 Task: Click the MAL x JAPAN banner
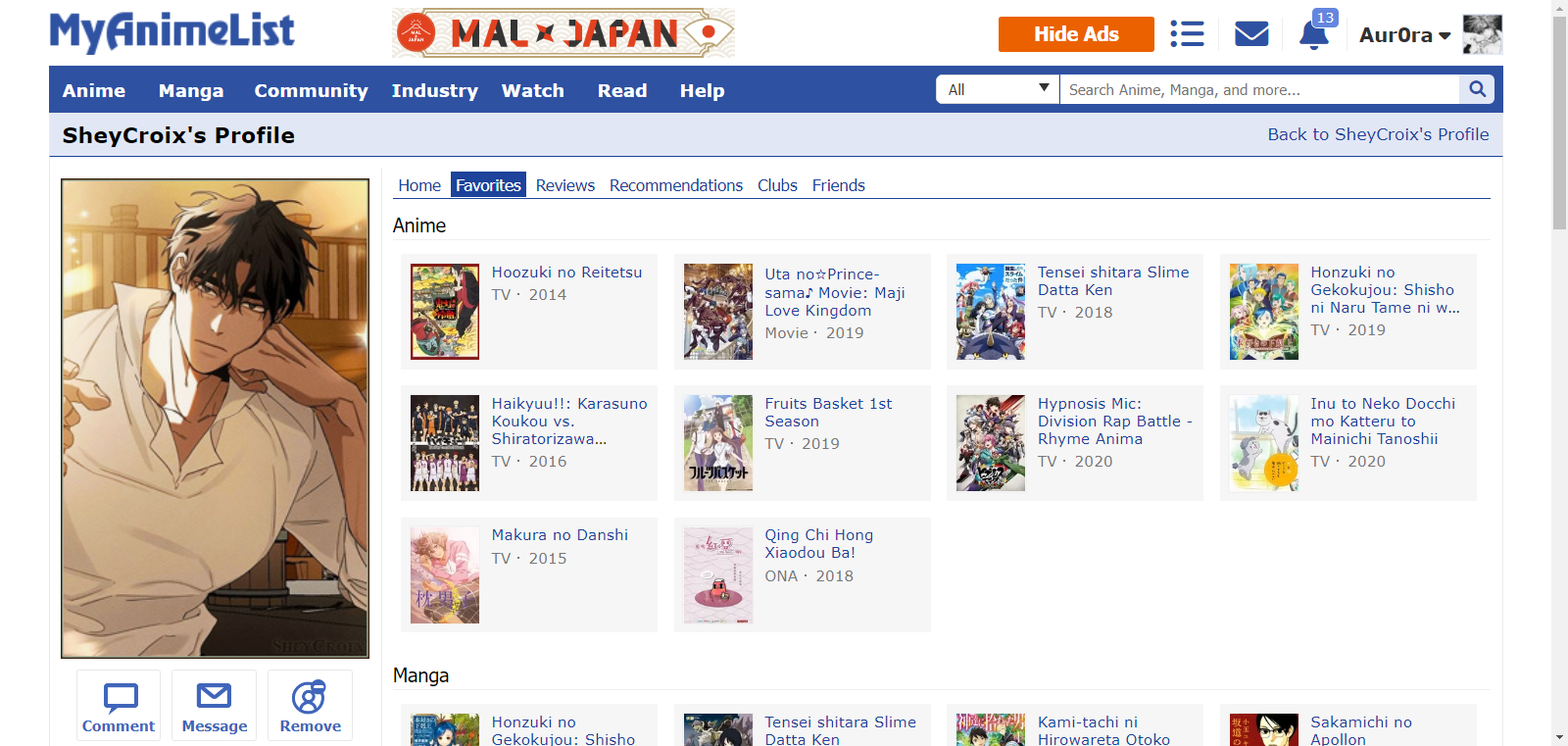[563, 33]
